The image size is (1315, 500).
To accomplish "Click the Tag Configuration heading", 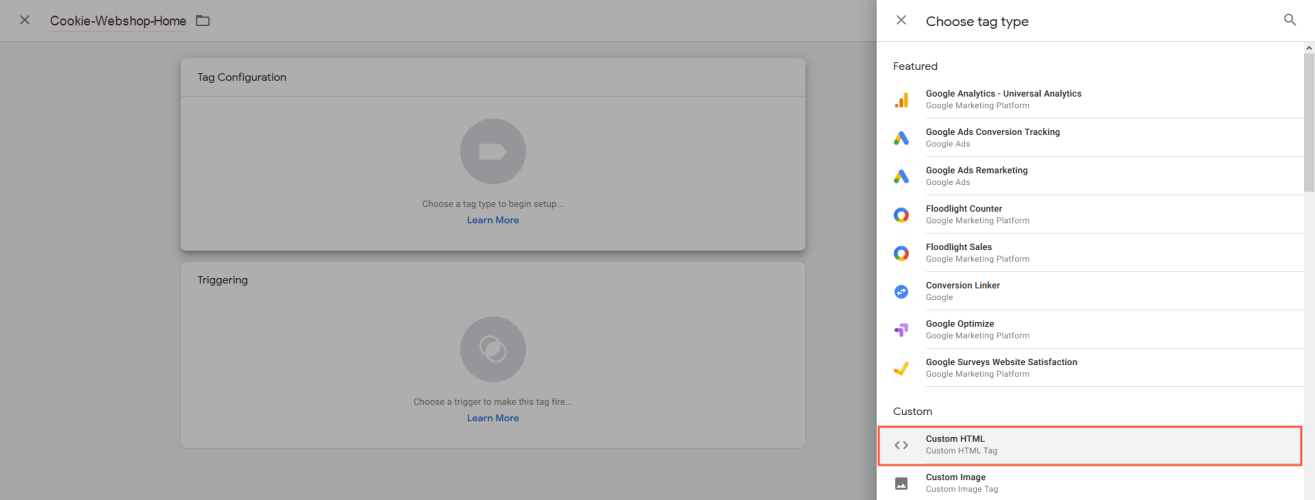I will 242,77.
